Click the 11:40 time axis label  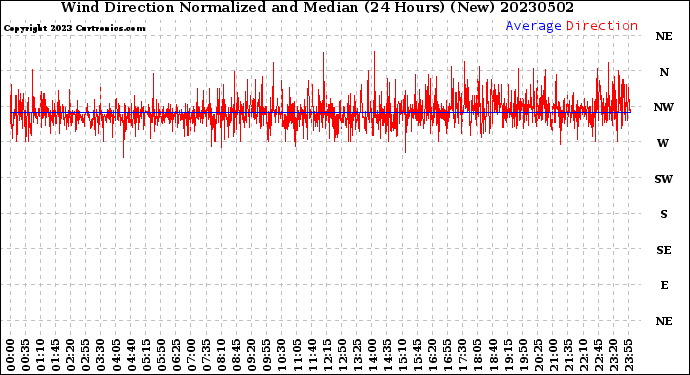click(x=312, y=355)
